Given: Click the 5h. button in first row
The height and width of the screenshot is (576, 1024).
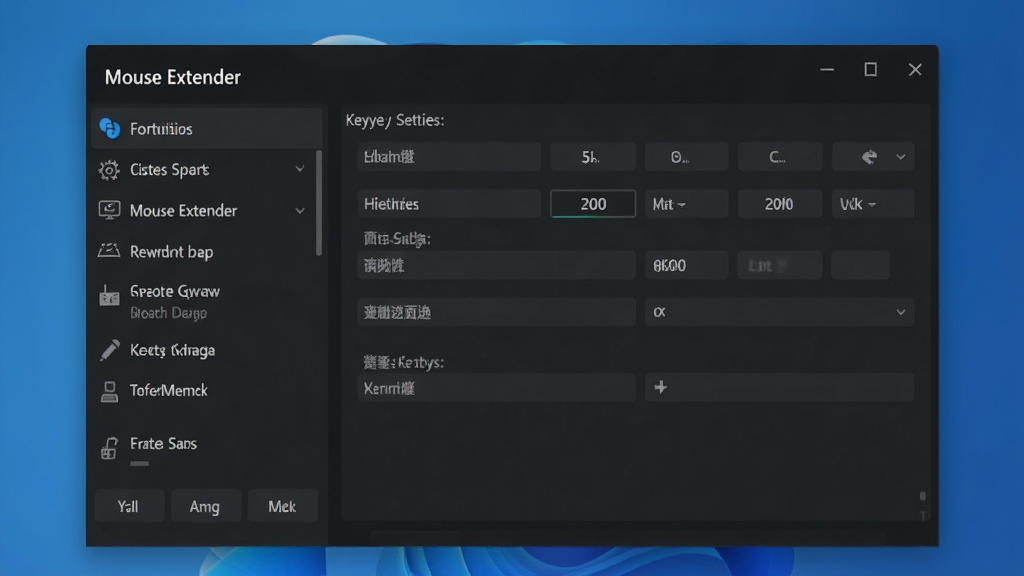Looking at the screenshot, I should click(592, 157).
